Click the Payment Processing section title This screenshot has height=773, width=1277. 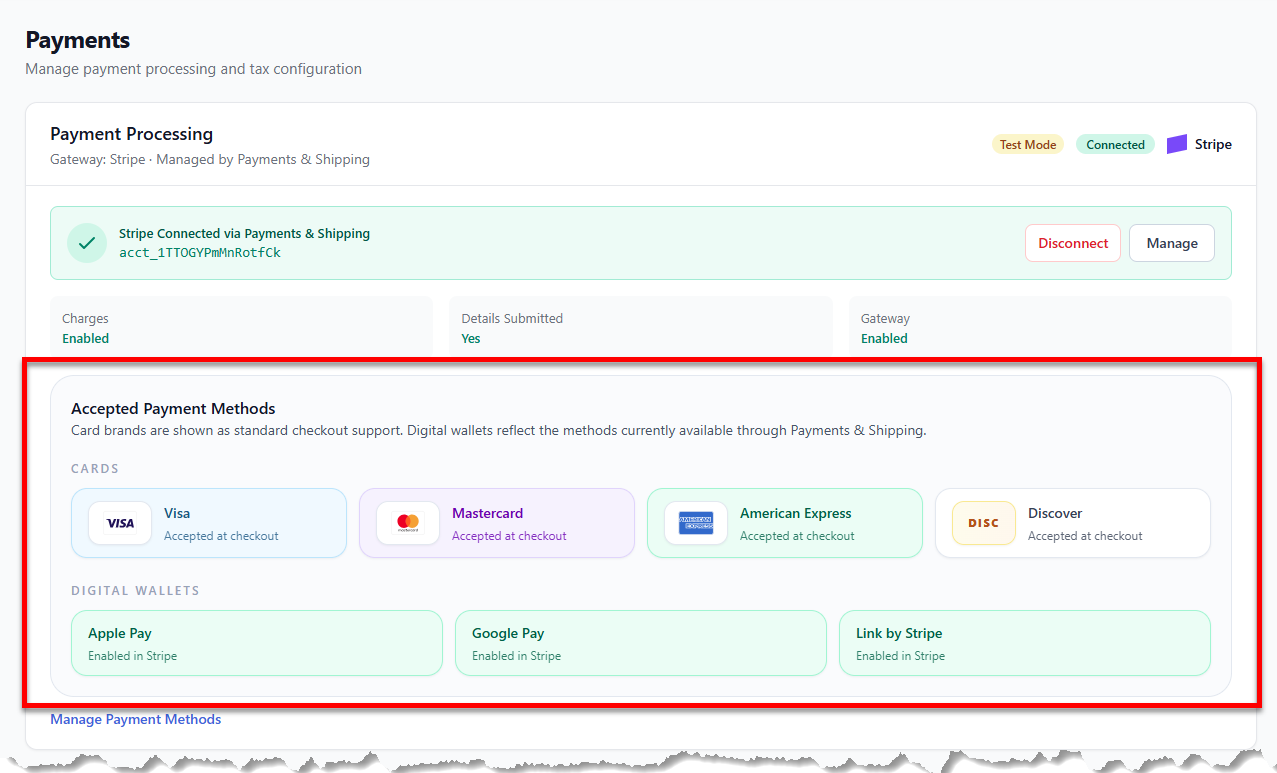(132, 134)
